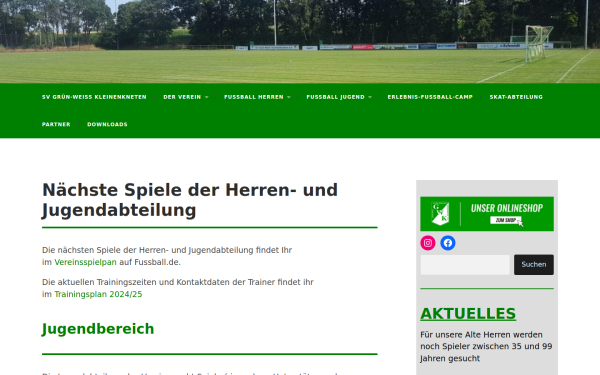Follow the Vereinsspielpan link
The width and height of the screenshot is (600, 375).
point(85,262)
